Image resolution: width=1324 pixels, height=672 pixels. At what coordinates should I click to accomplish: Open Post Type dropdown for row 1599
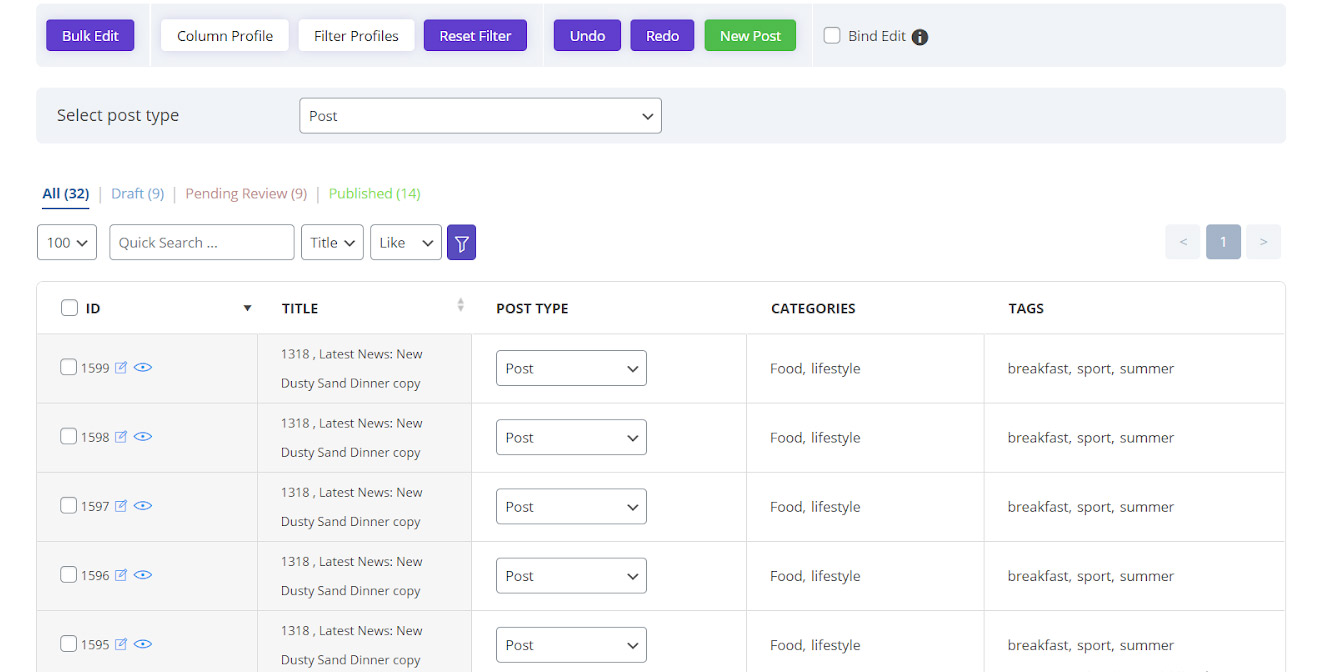[571, 368]
